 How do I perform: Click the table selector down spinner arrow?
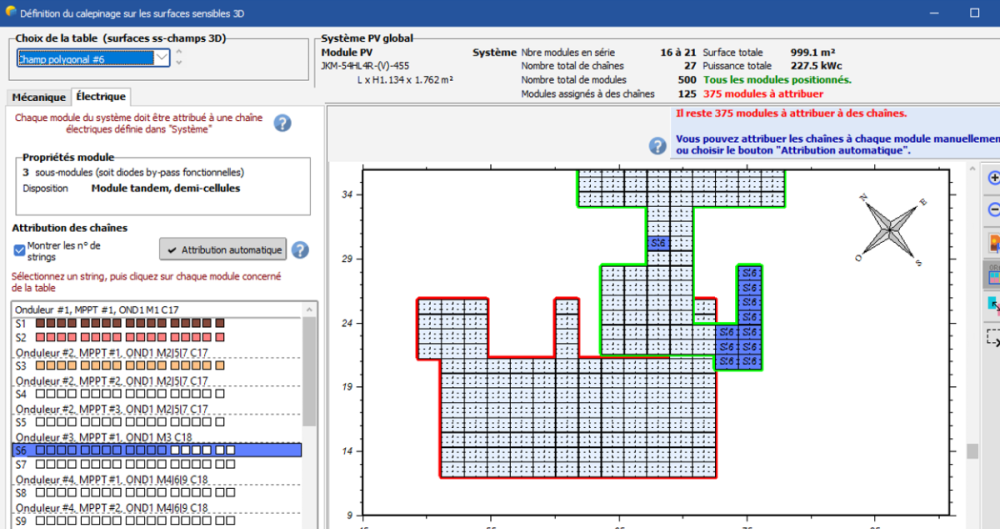coord(179,63)
